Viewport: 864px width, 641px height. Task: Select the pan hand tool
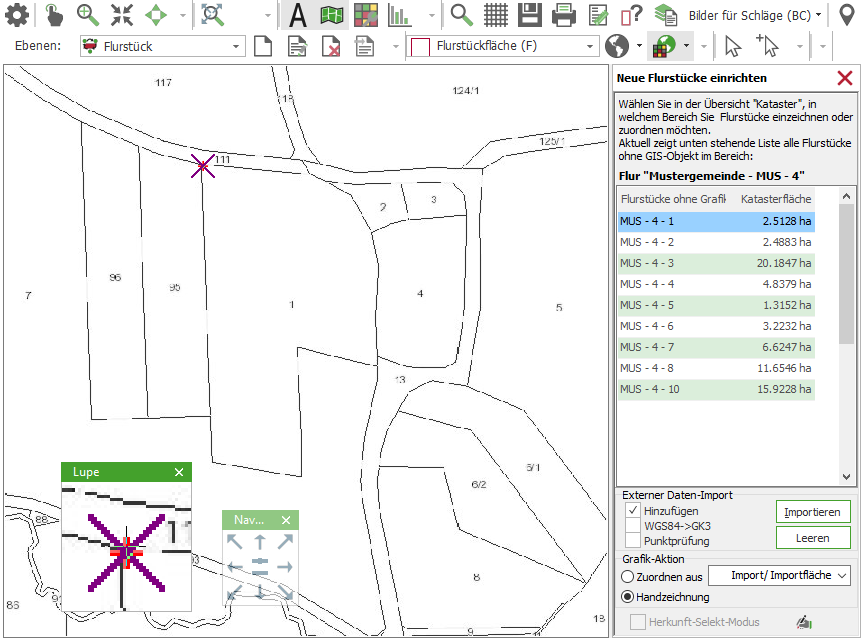point(53,15)
